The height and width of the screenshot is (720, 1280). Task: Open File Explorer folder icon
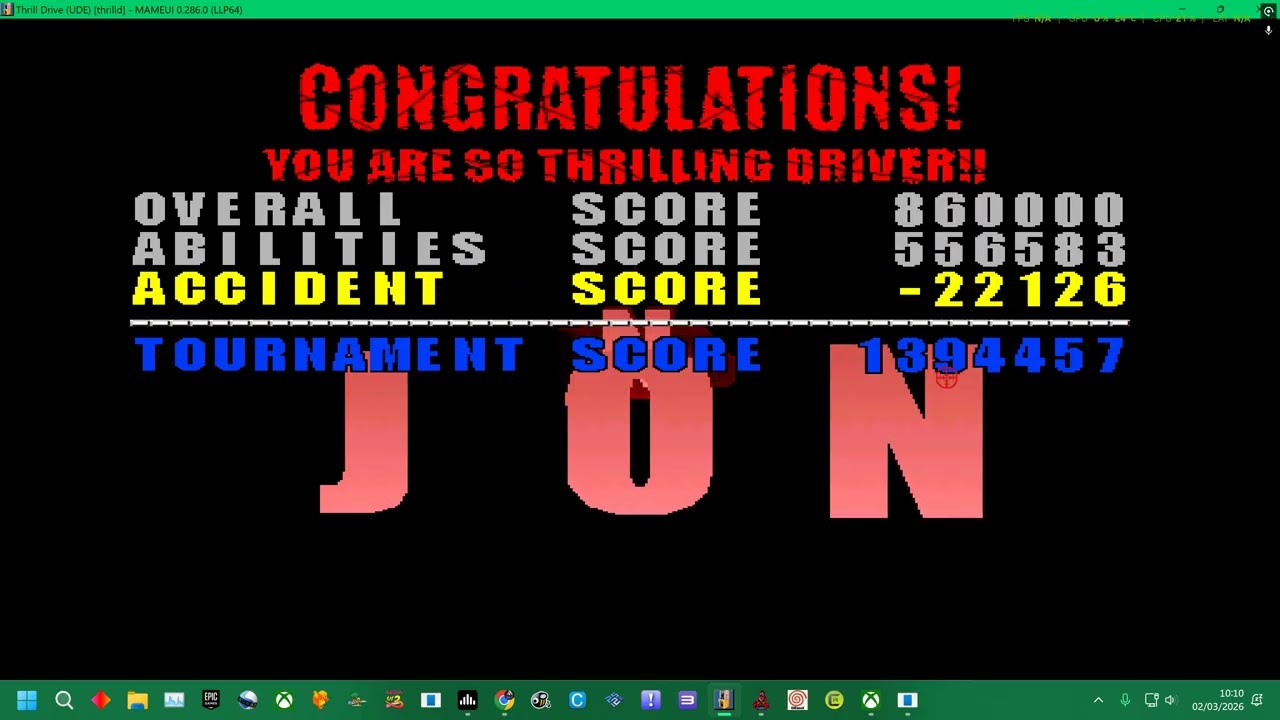(137, 700)
